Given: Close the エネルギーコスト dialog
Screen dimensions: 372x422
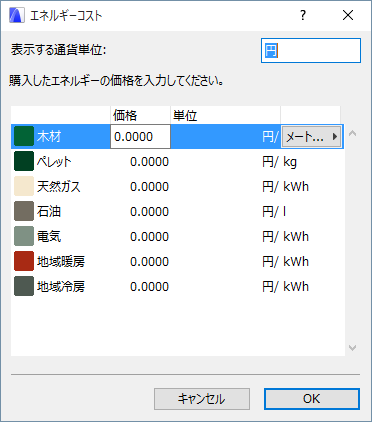Looking at the screenshot, I should [348, 15].
